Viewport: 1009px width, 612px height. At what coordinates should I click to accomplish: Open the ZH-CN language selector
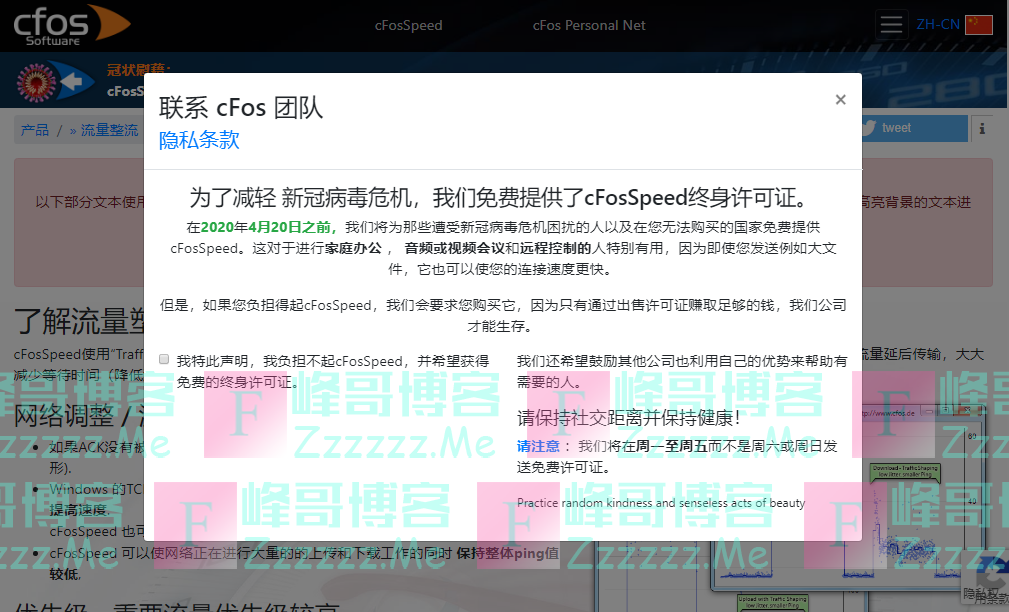(938, 25)
